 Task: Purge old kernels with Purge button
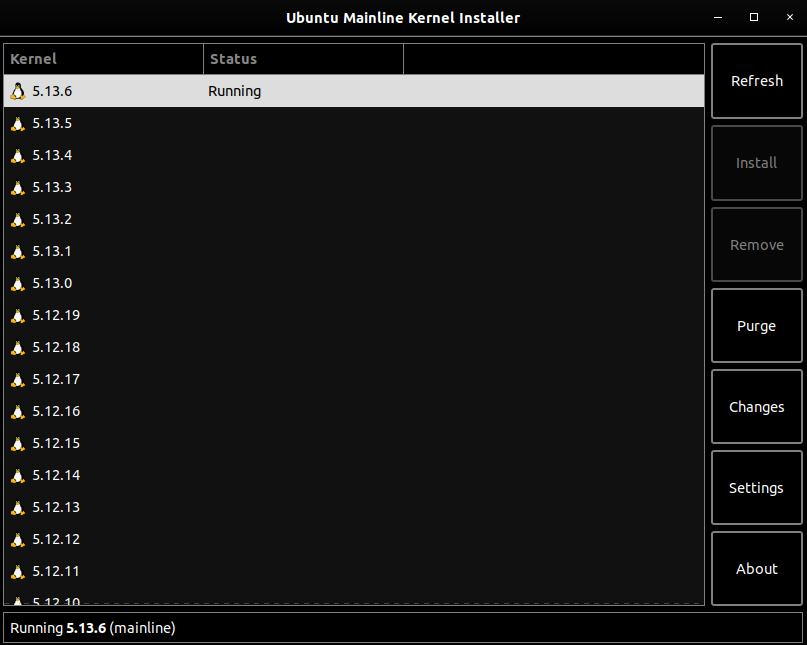757,326
